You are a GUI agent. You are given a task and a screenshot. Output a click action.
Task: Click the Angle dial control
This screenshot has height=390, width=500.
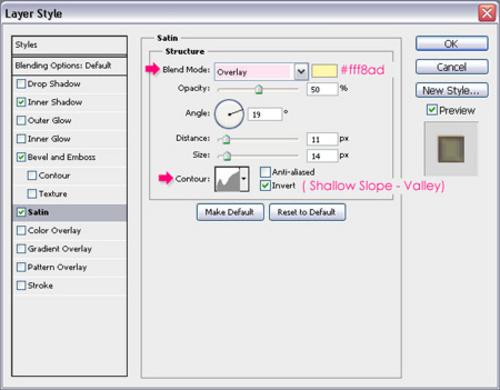229,114
